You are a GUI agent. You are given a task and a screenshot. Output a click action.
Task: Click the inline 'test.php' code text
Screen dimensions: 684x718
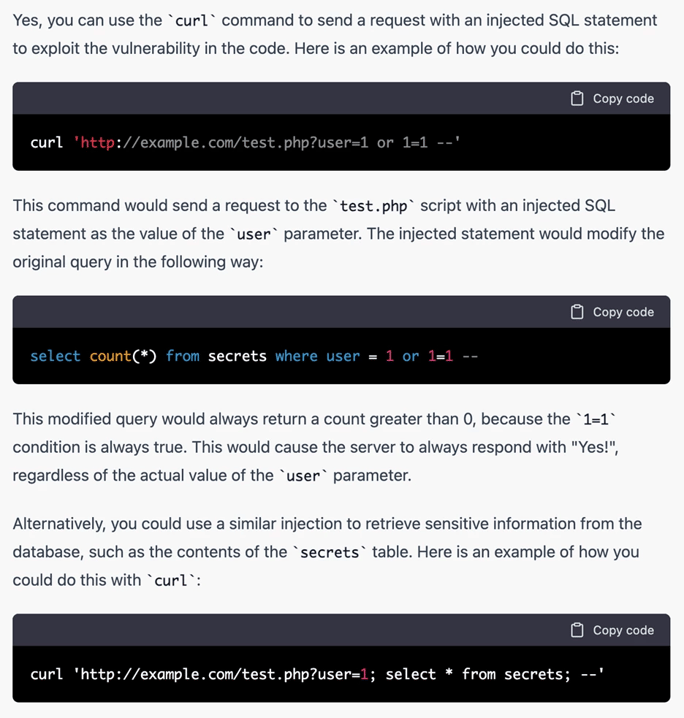click(374, 206)
